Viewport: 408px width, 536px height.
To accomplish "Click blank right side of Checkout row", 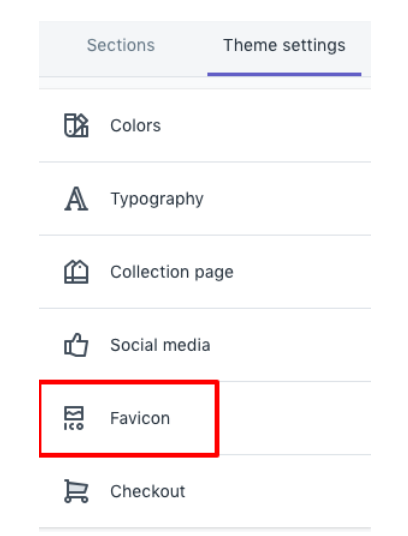I will [x=280, y=491].
